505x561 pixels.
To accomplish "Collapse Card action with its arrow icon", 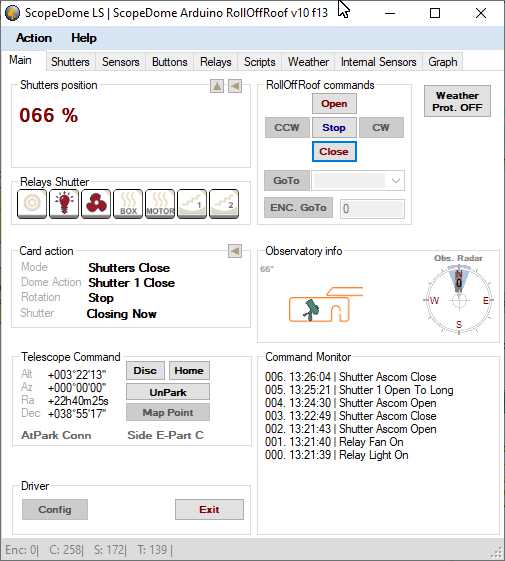I will (x=235, y=251).
